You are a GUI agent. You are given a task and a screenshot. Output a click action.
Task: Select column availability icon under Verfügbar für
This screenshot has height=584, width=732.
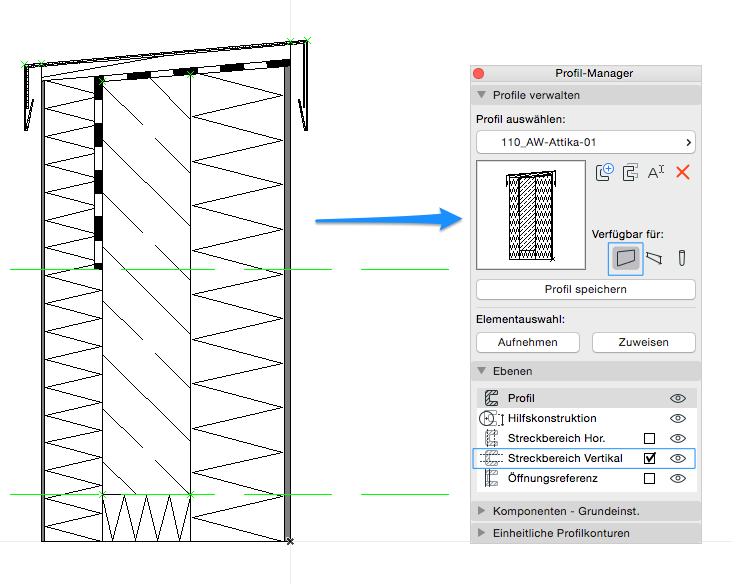point(682,258)
